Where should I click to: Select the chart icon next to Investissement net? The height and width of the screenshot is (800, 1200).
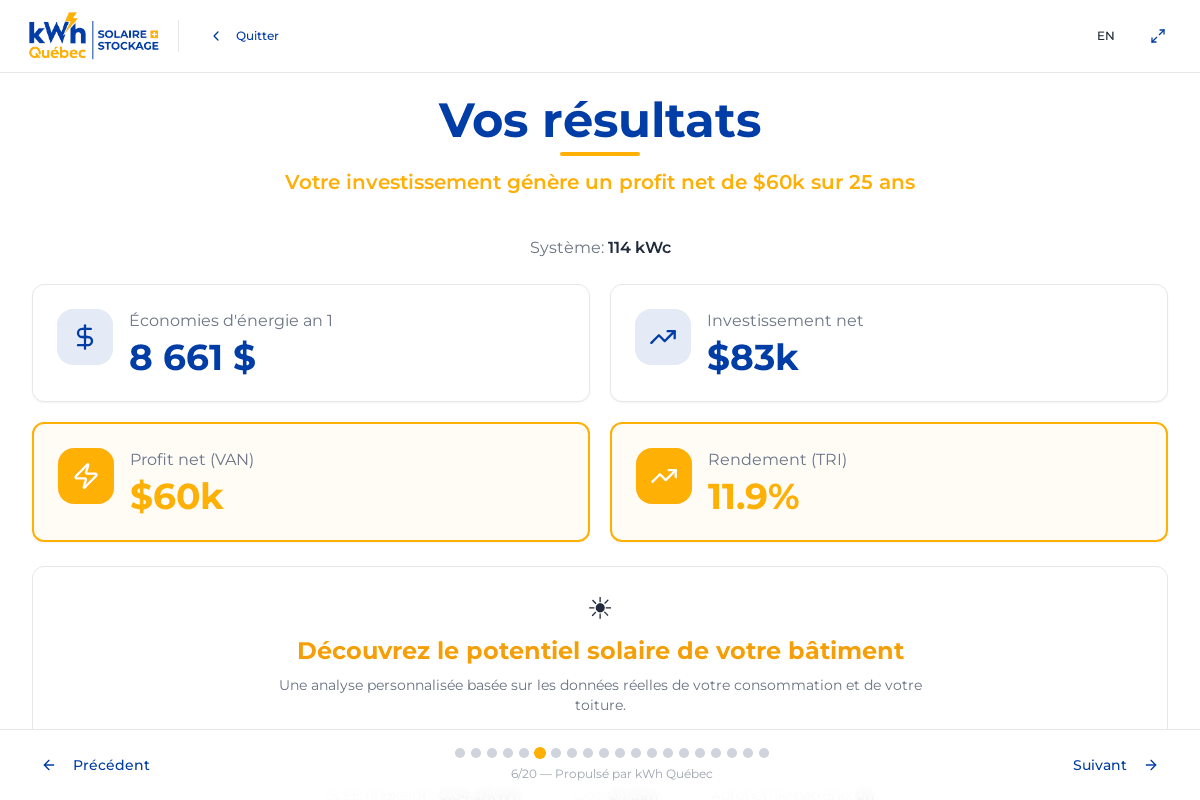663,337
